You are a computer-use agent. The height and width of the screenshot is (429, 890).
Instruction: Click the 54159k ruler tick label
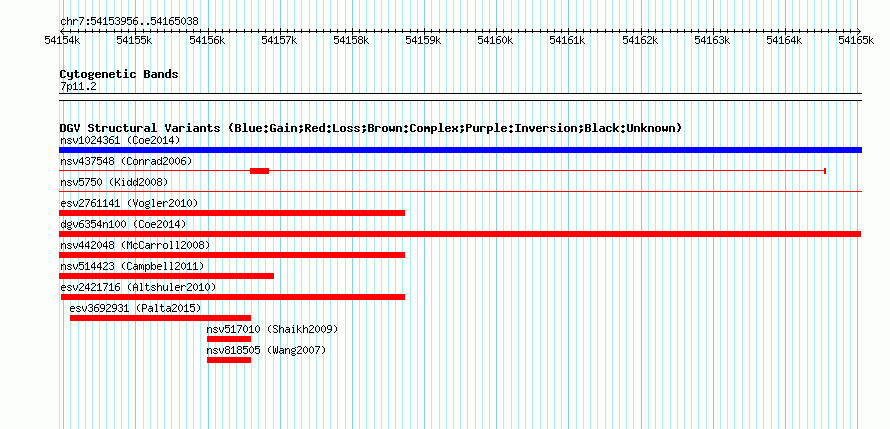click(423, 40)
